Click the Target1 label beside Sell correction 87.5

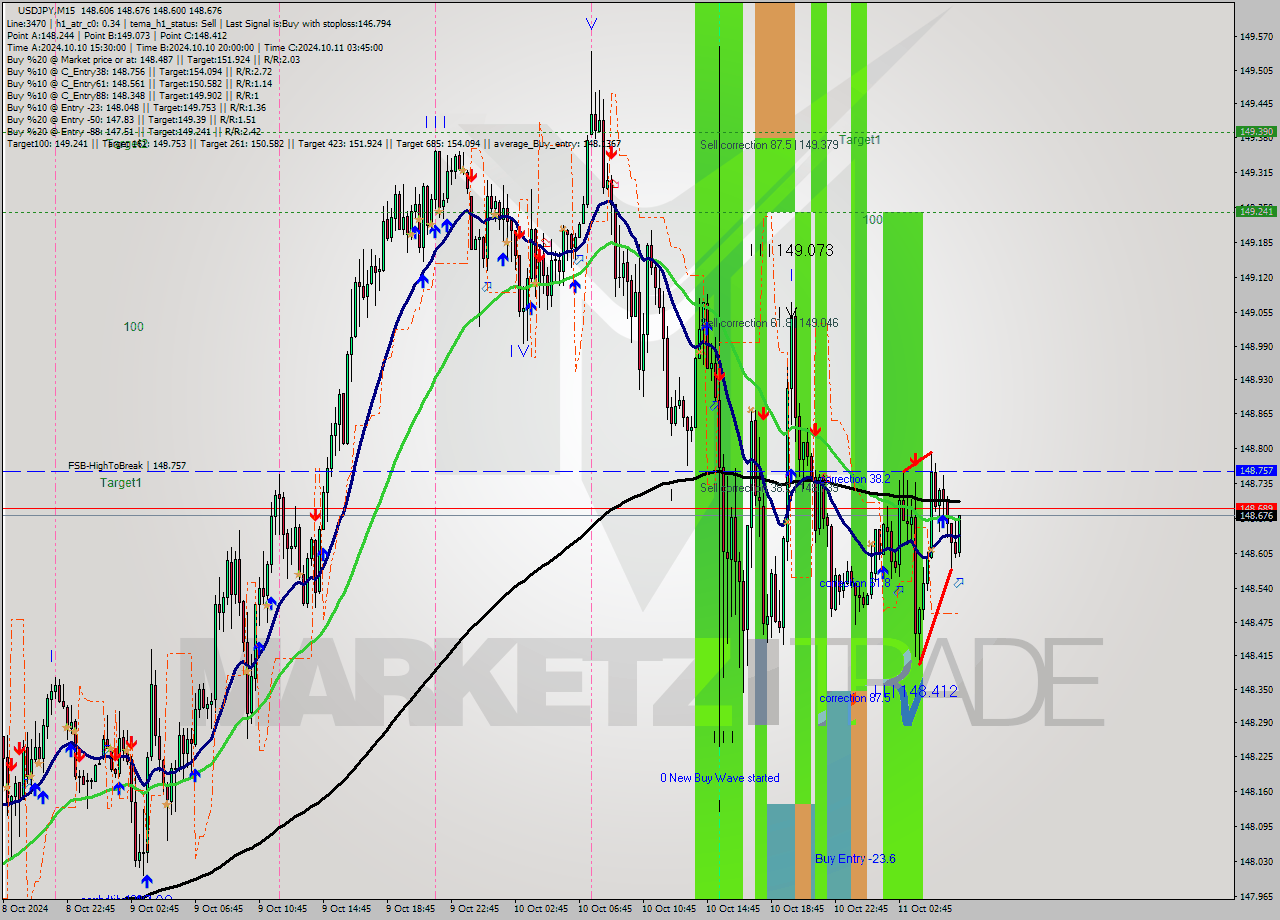coord(860,140)
